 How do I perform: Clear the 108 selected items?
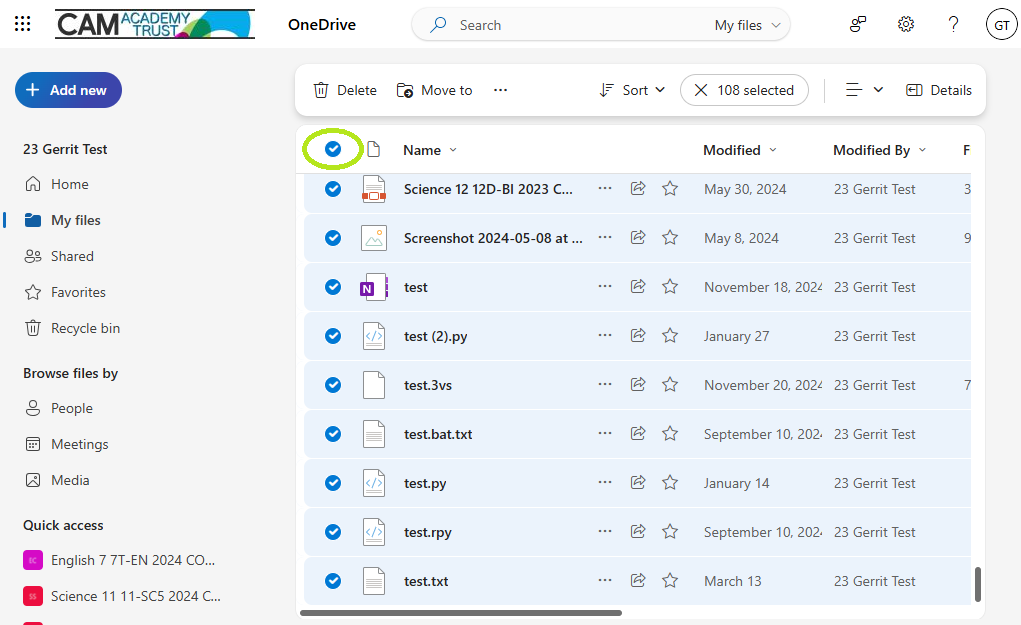(744, 90)
